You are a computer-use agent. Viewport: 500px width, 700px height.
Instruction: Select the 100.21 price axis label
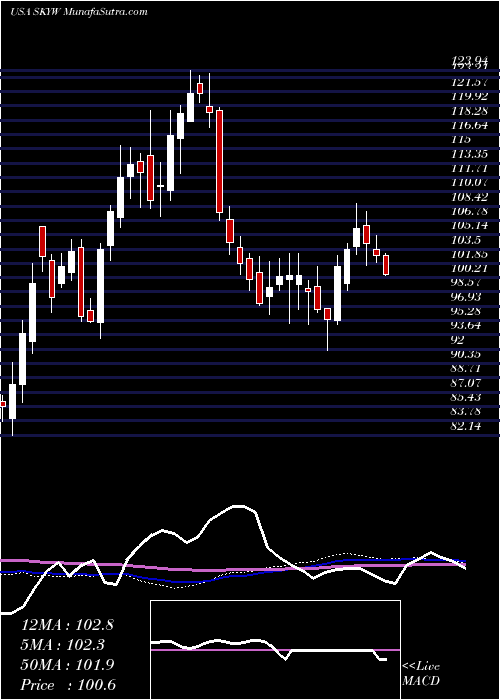(x=469, y=268)
